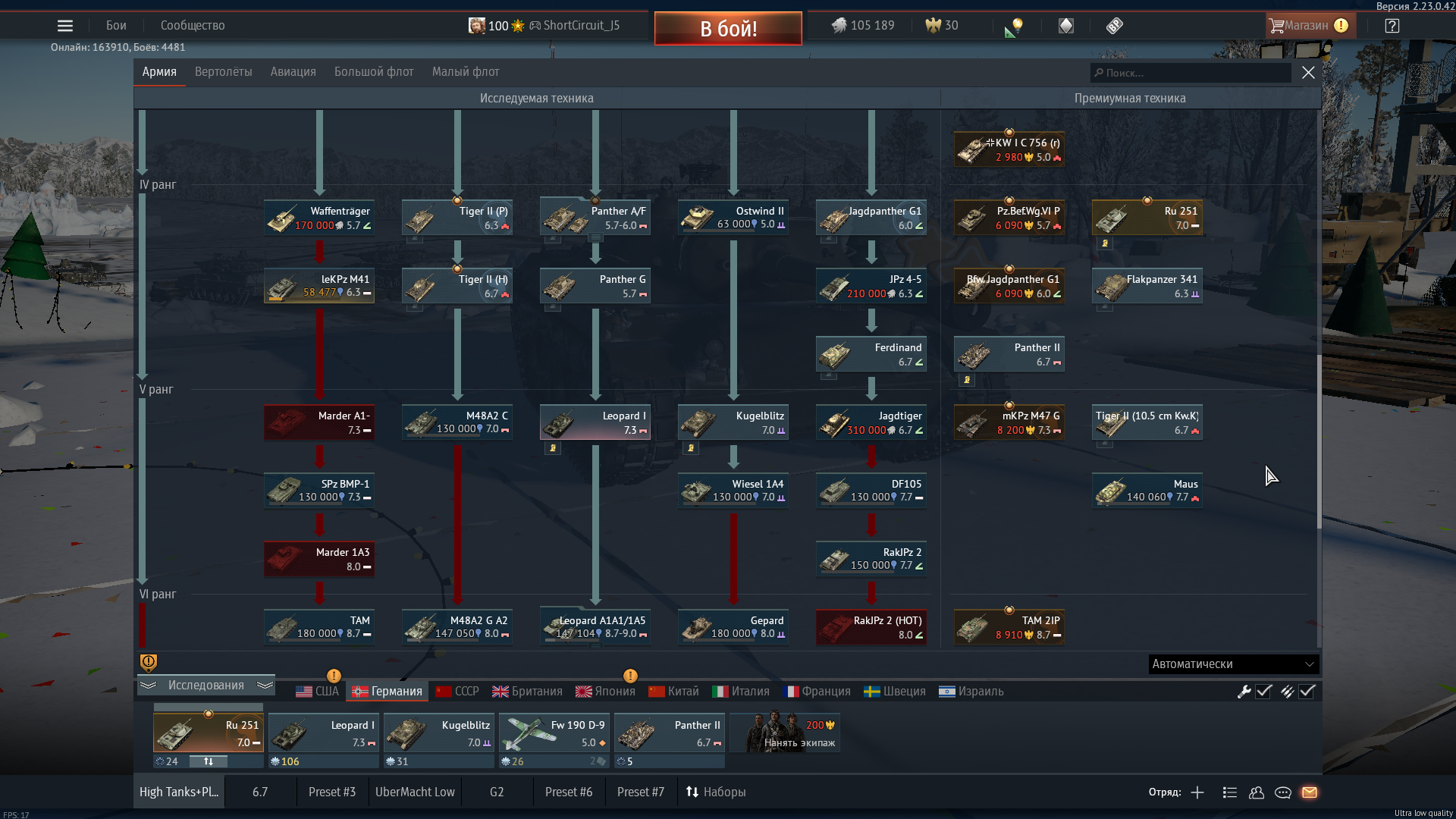
Task: Select the Jagdtiger vehicle card
Action: pos(871,422)
